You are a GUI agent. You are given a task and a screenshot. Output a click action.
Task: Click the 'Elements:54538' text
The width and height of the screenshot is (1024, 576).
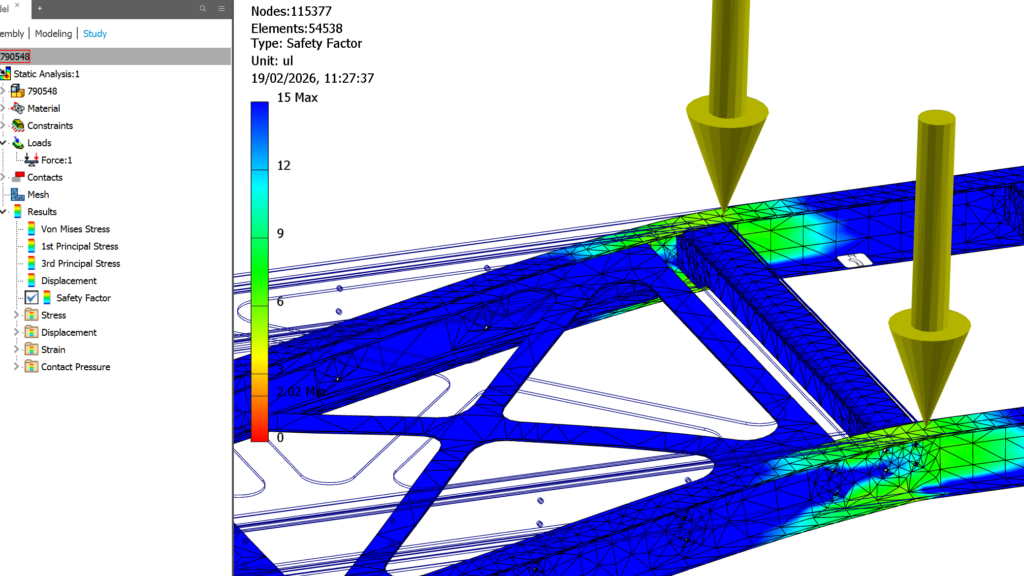coord(296,28)
